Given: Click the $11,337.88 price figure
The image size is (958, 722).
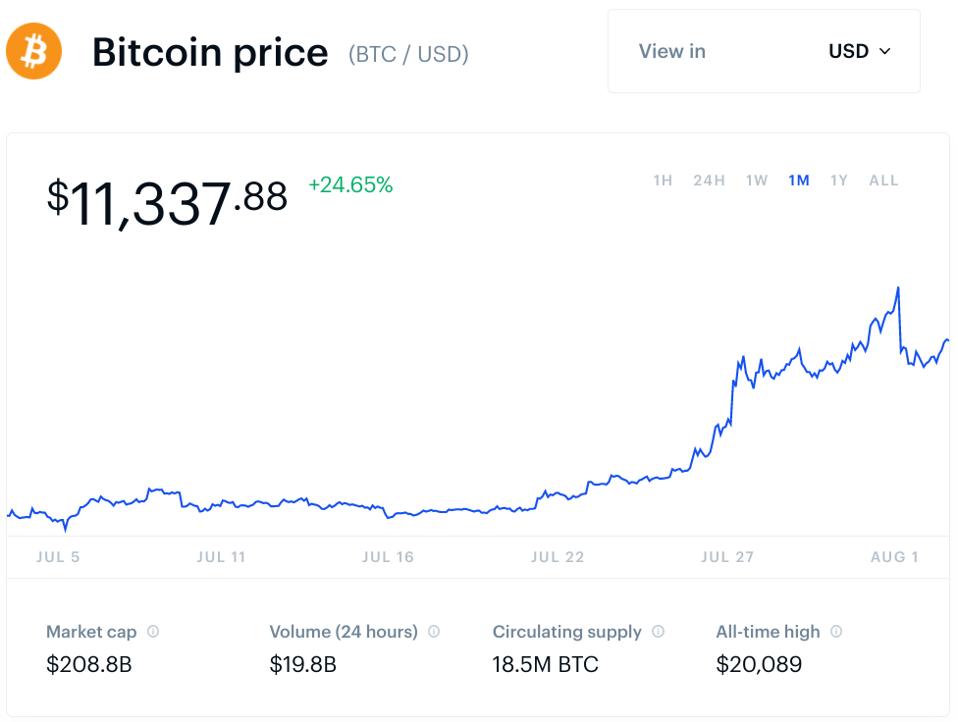Looking at the screenshot, I should click(167, 201).
